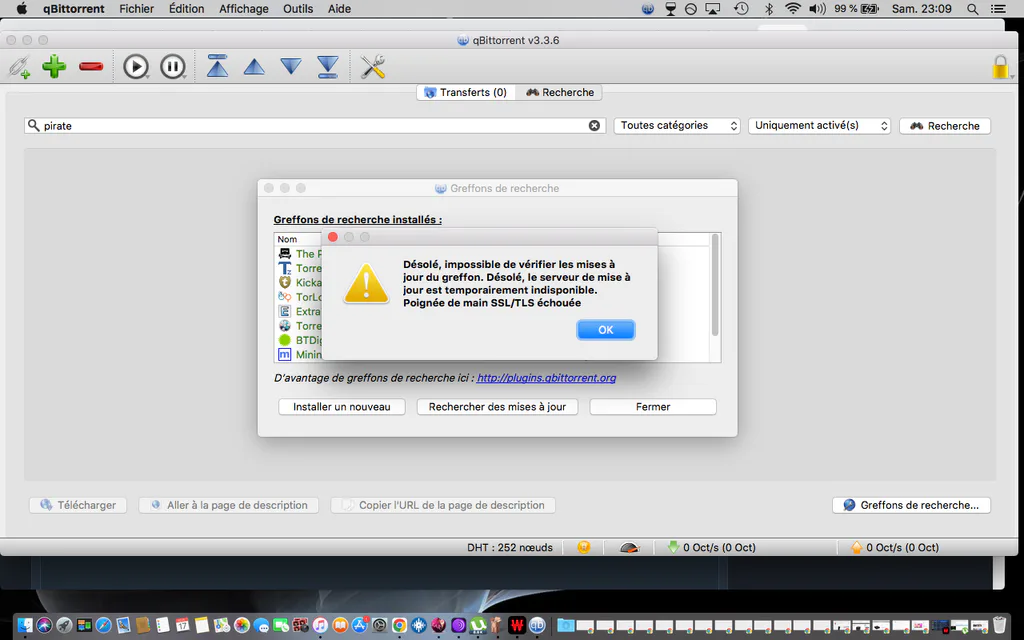This screenshot has width=1024, height=640.
Task: Switch to the Recherche tab
Action: (560, 92)
